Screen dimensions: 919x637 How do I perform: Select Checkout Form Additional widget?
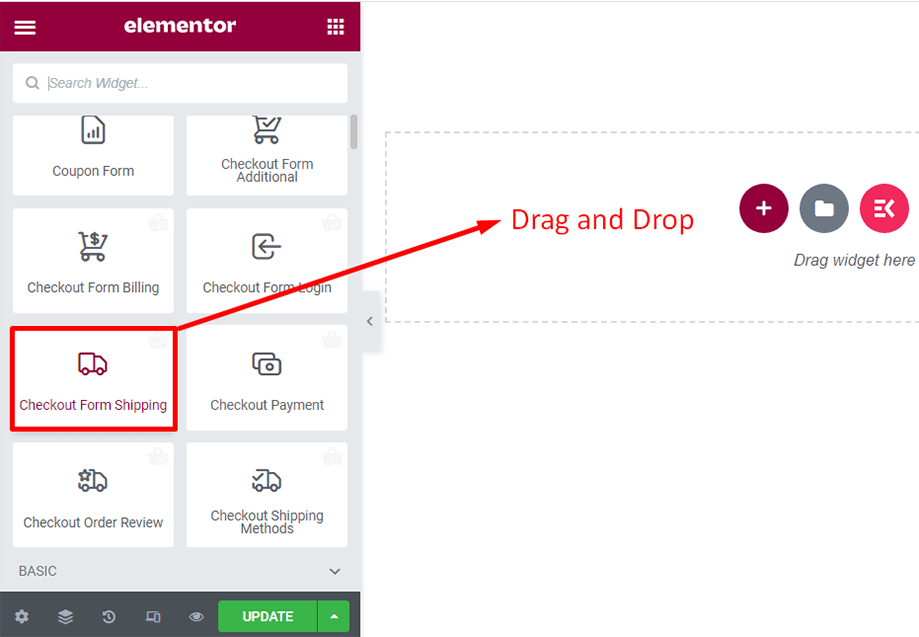click(267, 155)
